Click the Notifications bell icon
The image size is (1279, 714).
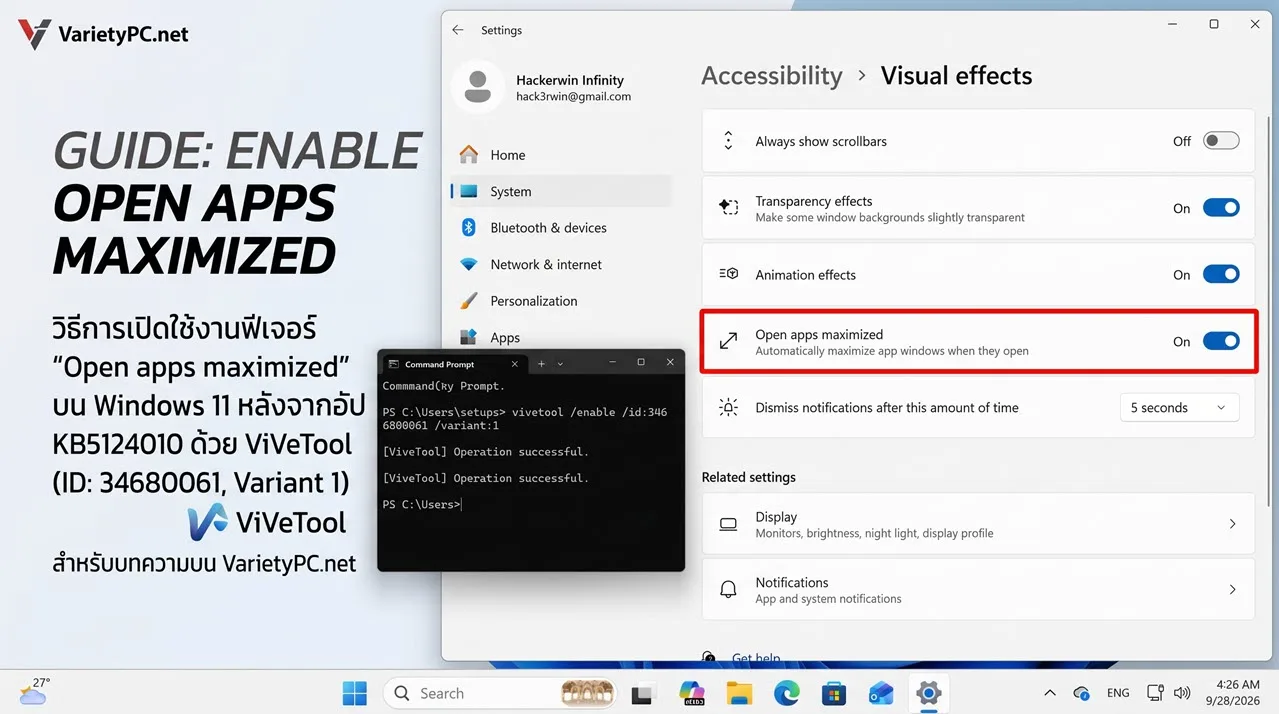tap(728, 590)
